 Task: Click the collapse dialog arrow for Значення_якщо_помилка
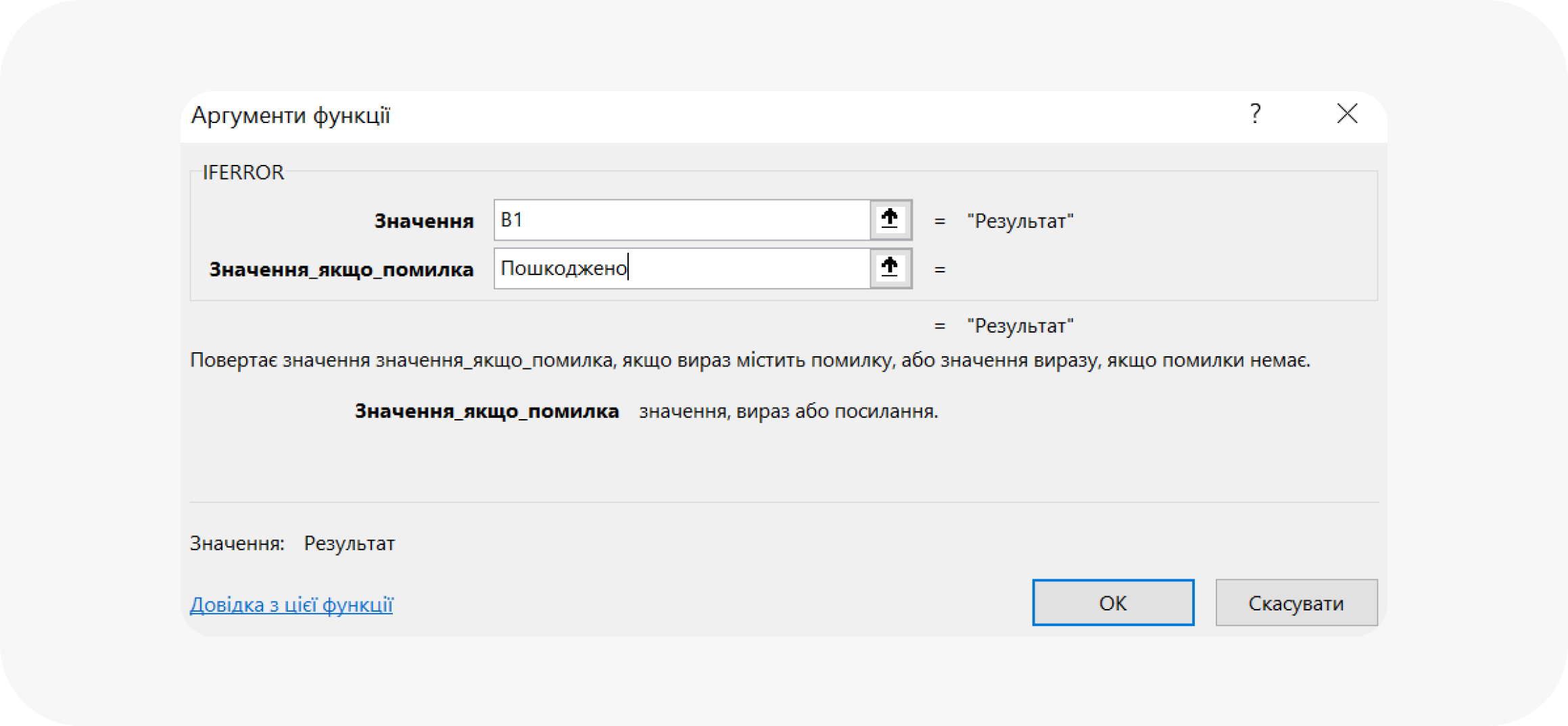tap(889, 268)
